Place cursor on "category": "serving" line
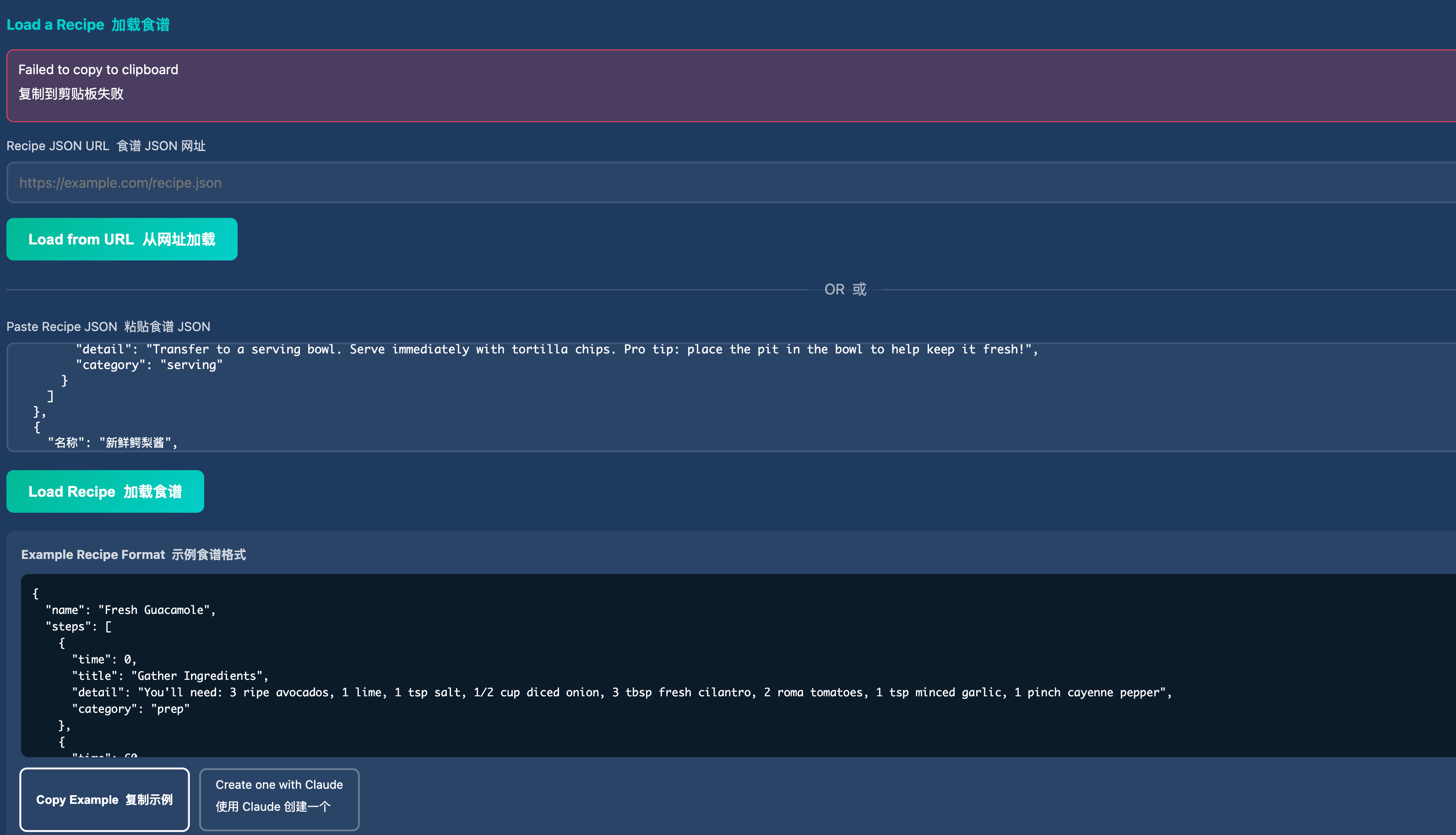Image resolution: width=1456 pixels, height=835 pixels. pyautogui.click(x=149, y=365)
